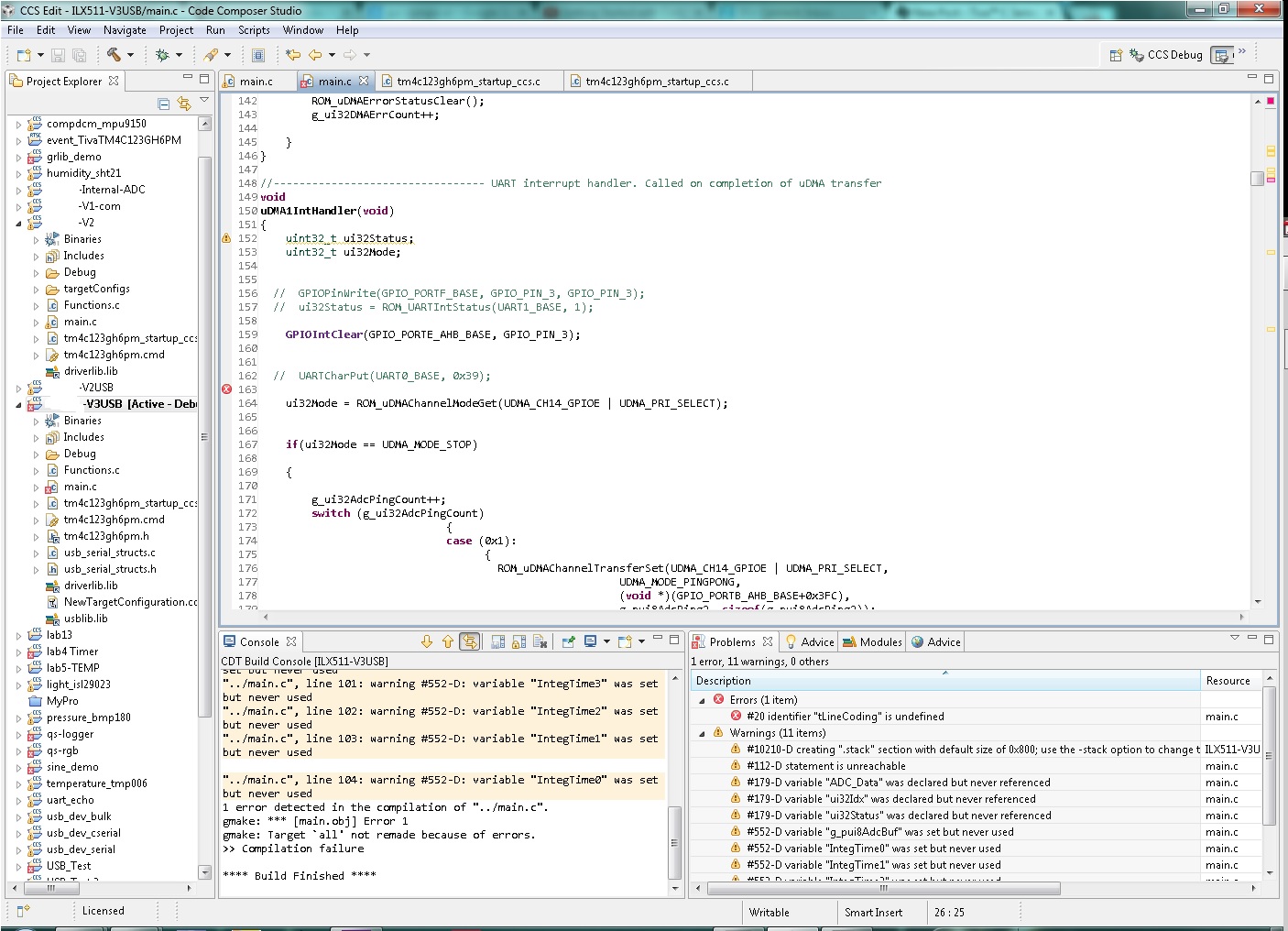The image size is (1288, 931).
Task: Open the Build hammer dropdown arrow
Action: (x=130, y=55)
